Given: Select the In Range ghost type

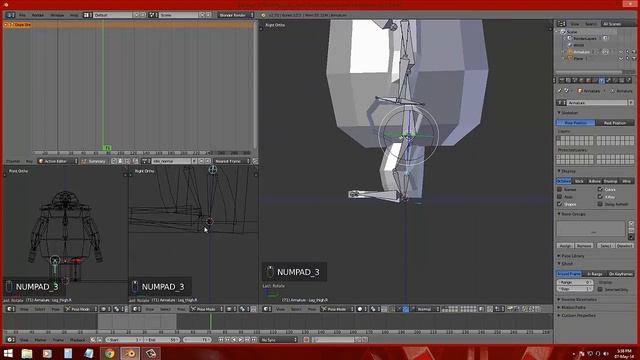Looking at the screenshot, I should pyautogui.click(x=595, y=274).
